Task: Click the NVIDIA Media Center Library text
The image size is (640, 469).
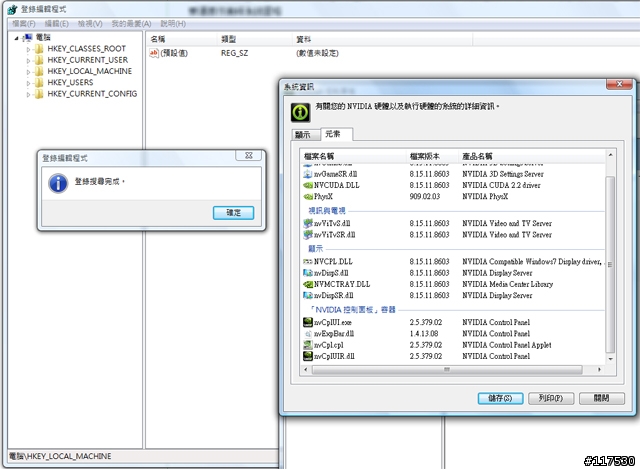Action: pos(507,285)
